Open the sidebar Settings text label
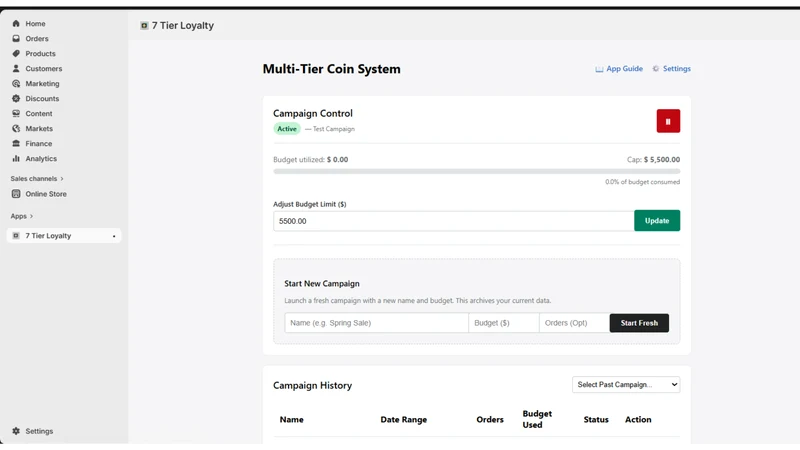This screenshot has height=450, width=800. tap(39, 431)
